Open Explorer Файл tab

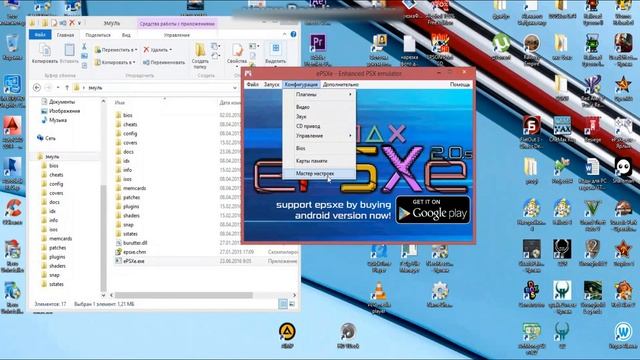40,35
